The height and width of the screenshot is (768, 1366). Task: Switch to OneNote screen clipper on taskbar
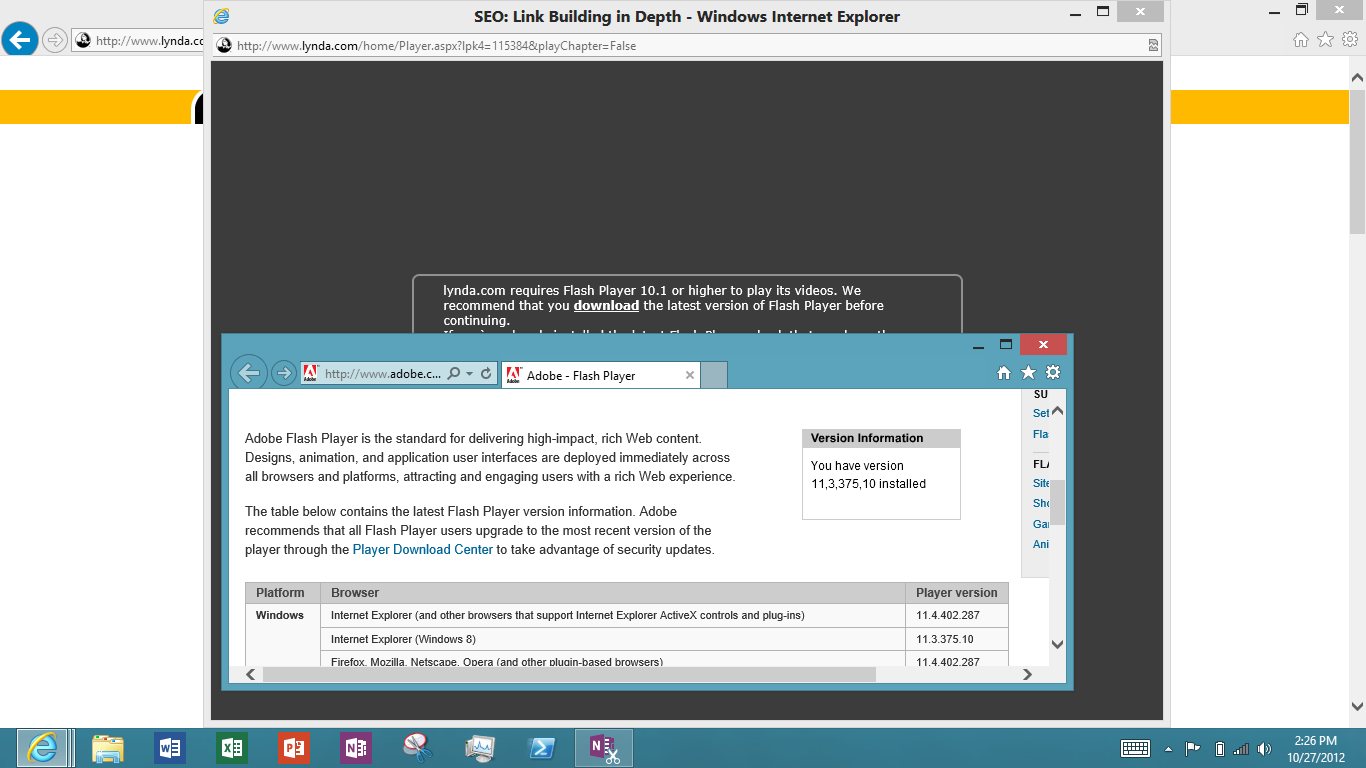click(604, 748)
